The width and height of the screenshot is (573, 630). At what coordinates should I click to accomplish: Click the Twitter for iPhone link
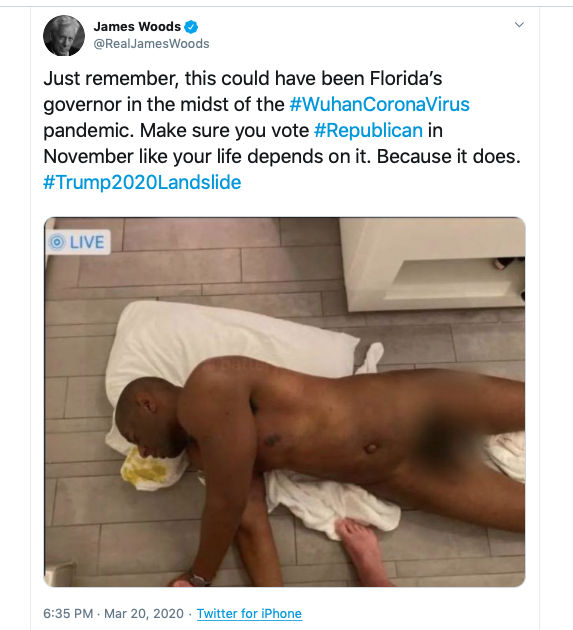(249, 614)
